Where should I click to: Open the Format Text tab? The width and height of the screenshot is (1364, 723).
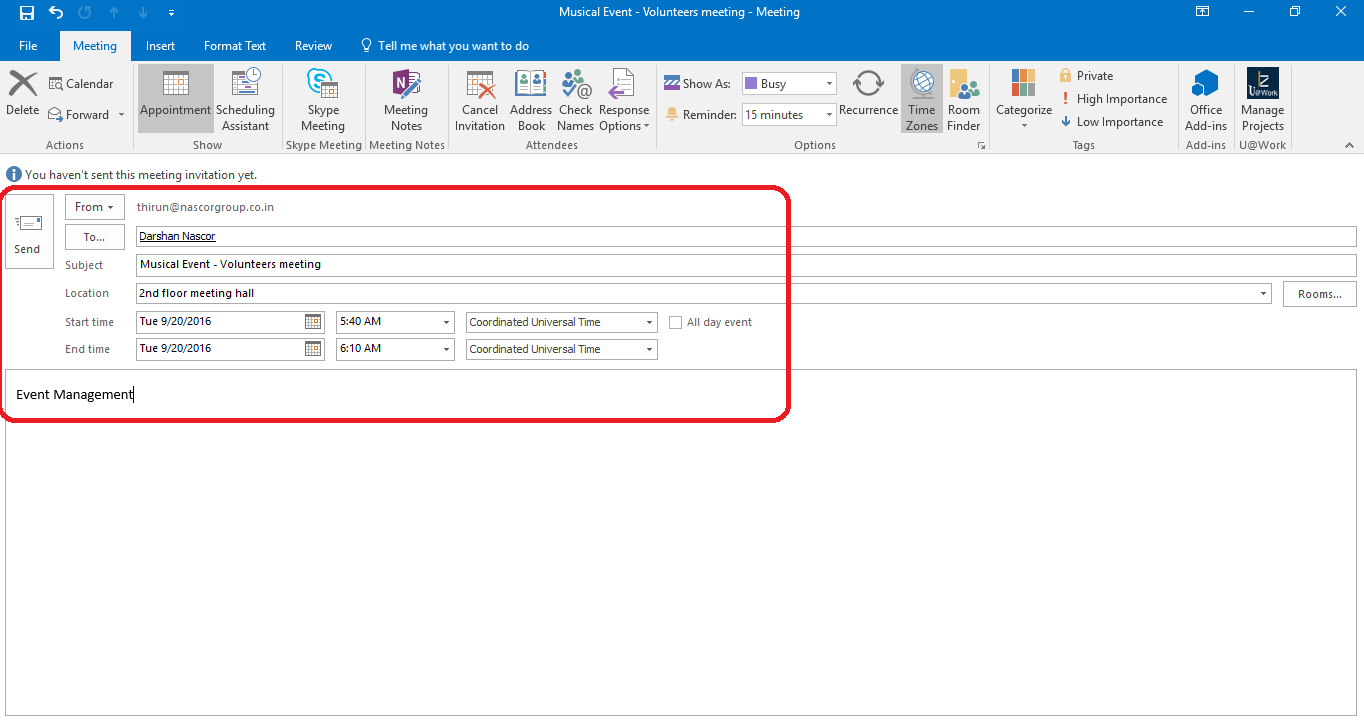coord(235,46)
